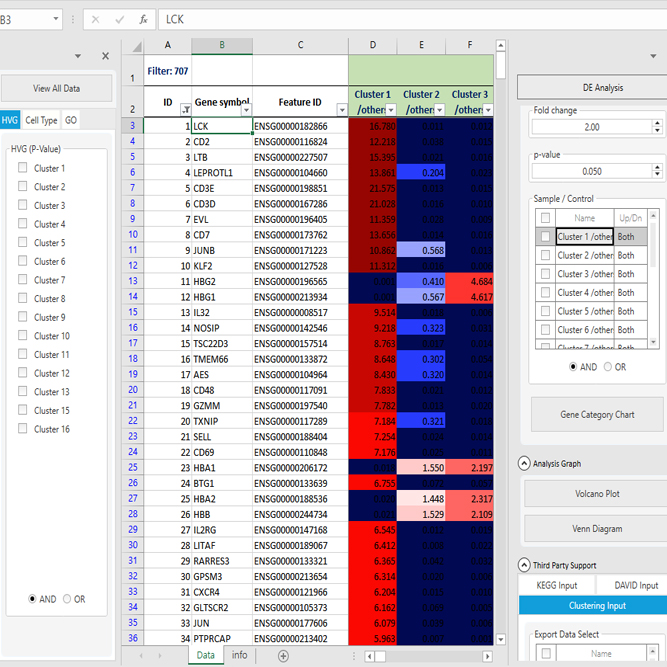Tick Cluster 3 /other in Sample/Control list

pyautogui.click(x=544, y=274)
